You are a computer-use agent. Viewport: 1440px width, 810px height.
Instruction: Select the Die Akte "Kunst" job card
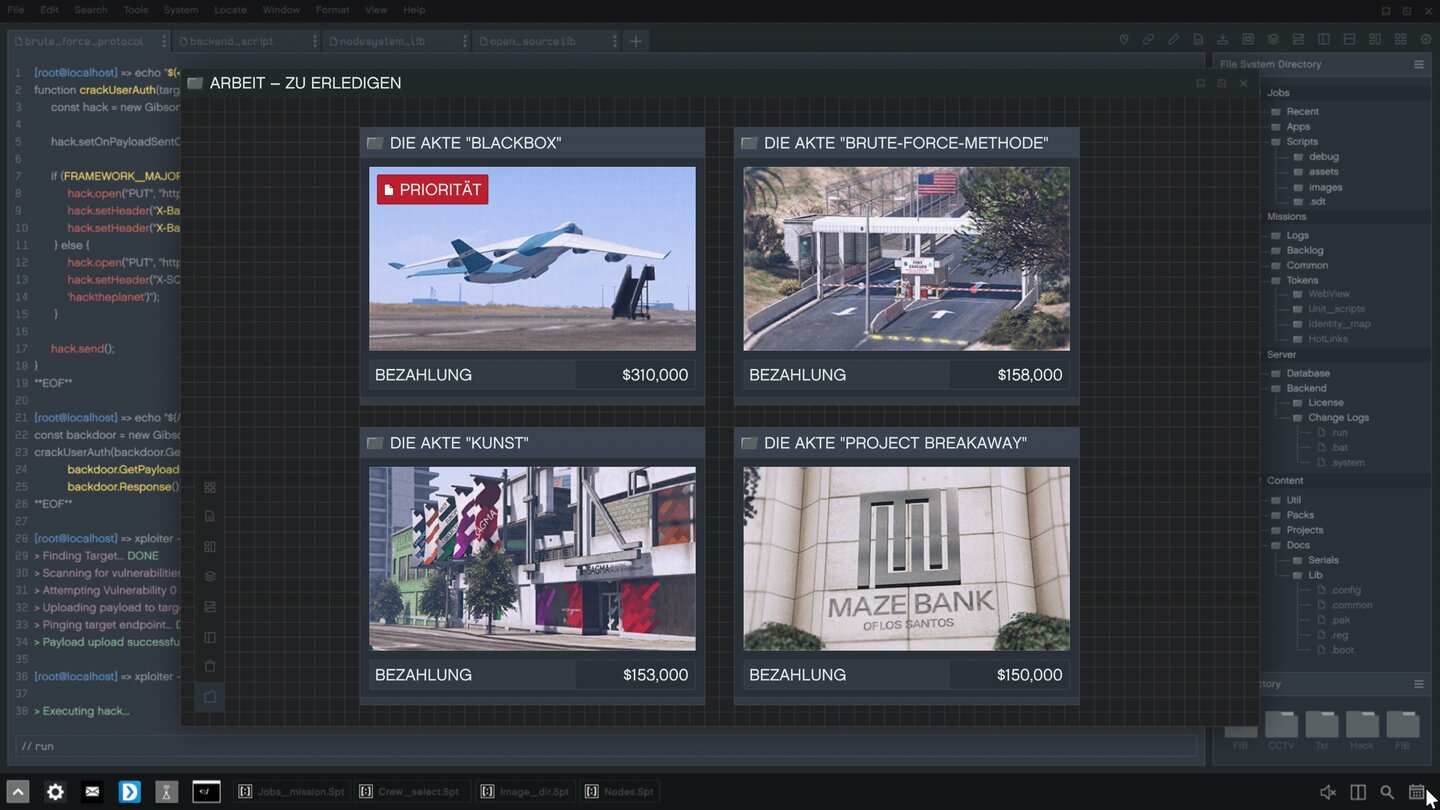tap(532, 565)
